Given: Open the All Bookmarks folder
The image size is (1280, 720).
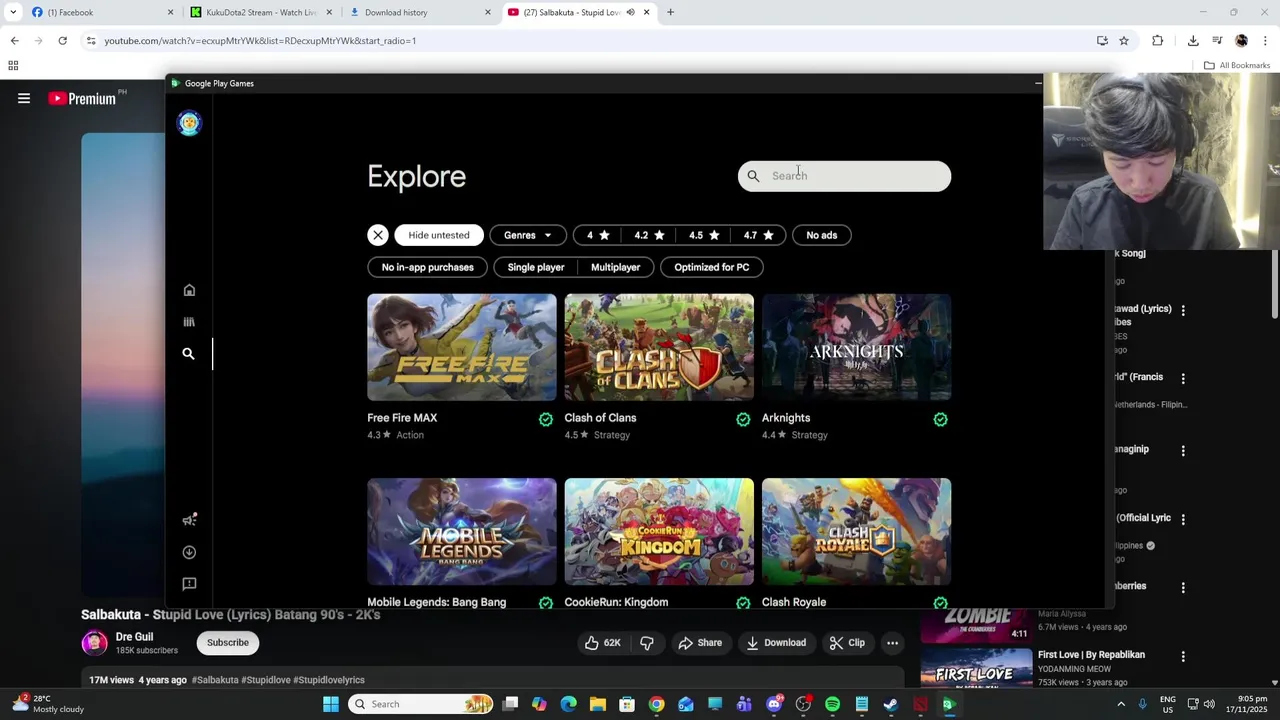Looking at the screenshot, I should [x=1237, y=65].
